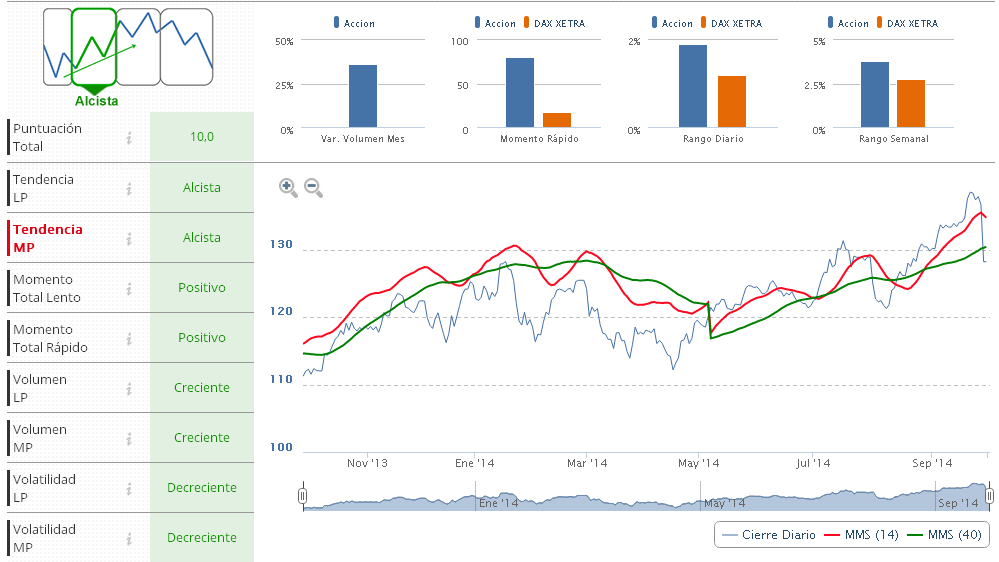
Task: Click info icon beside Tendencia MP
Action: pos(129,238)
